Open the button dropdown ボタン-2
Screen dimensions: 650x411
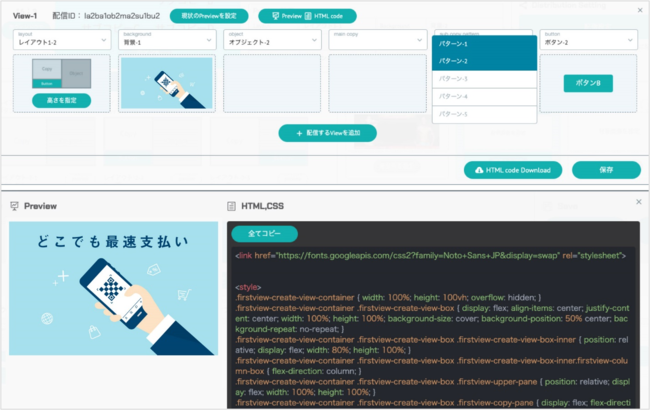pos(588,40)
